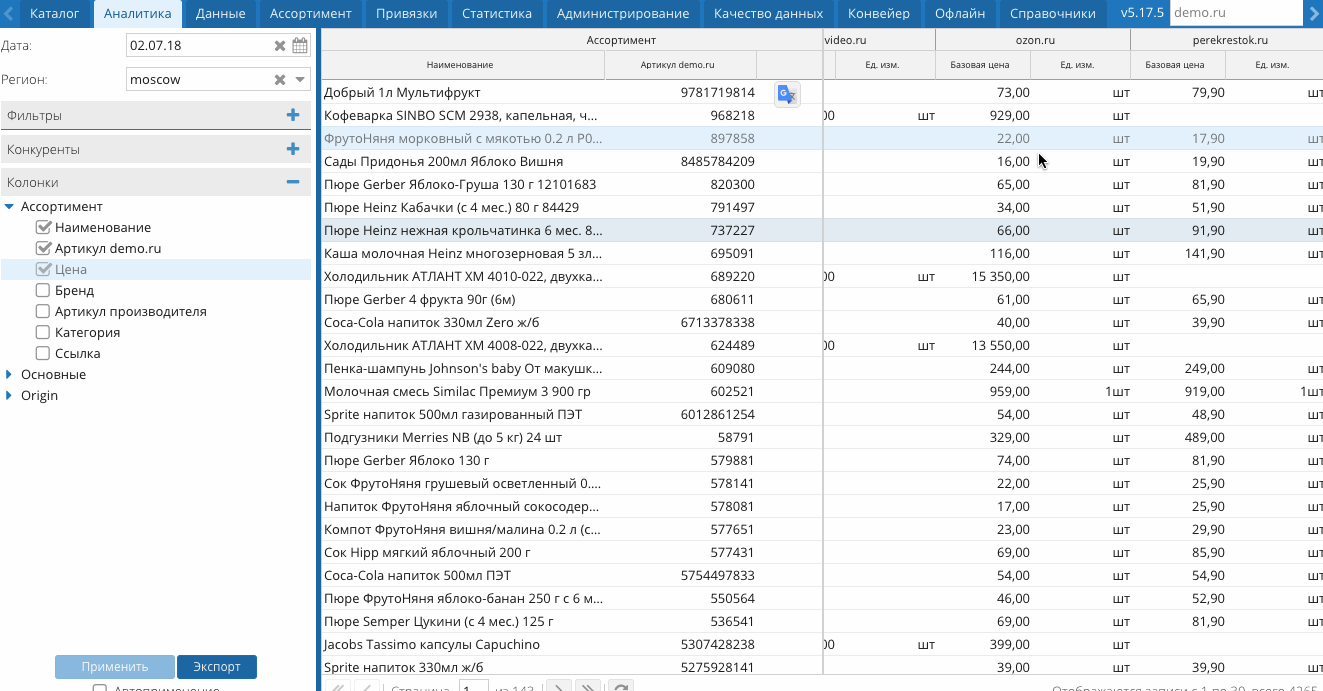1323x691 pixels.
Task: Expand the Основные tree node
Action: tap(10, 374)
